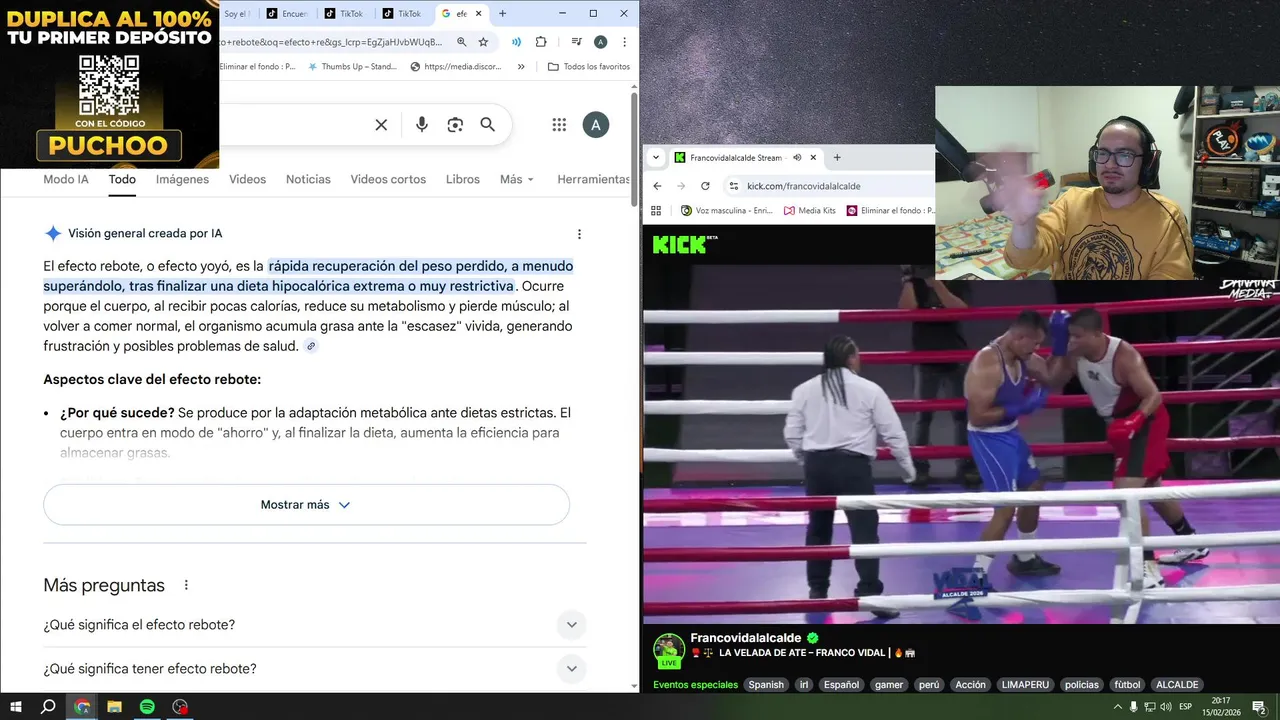Bookmark this page with the star icon

483,42
